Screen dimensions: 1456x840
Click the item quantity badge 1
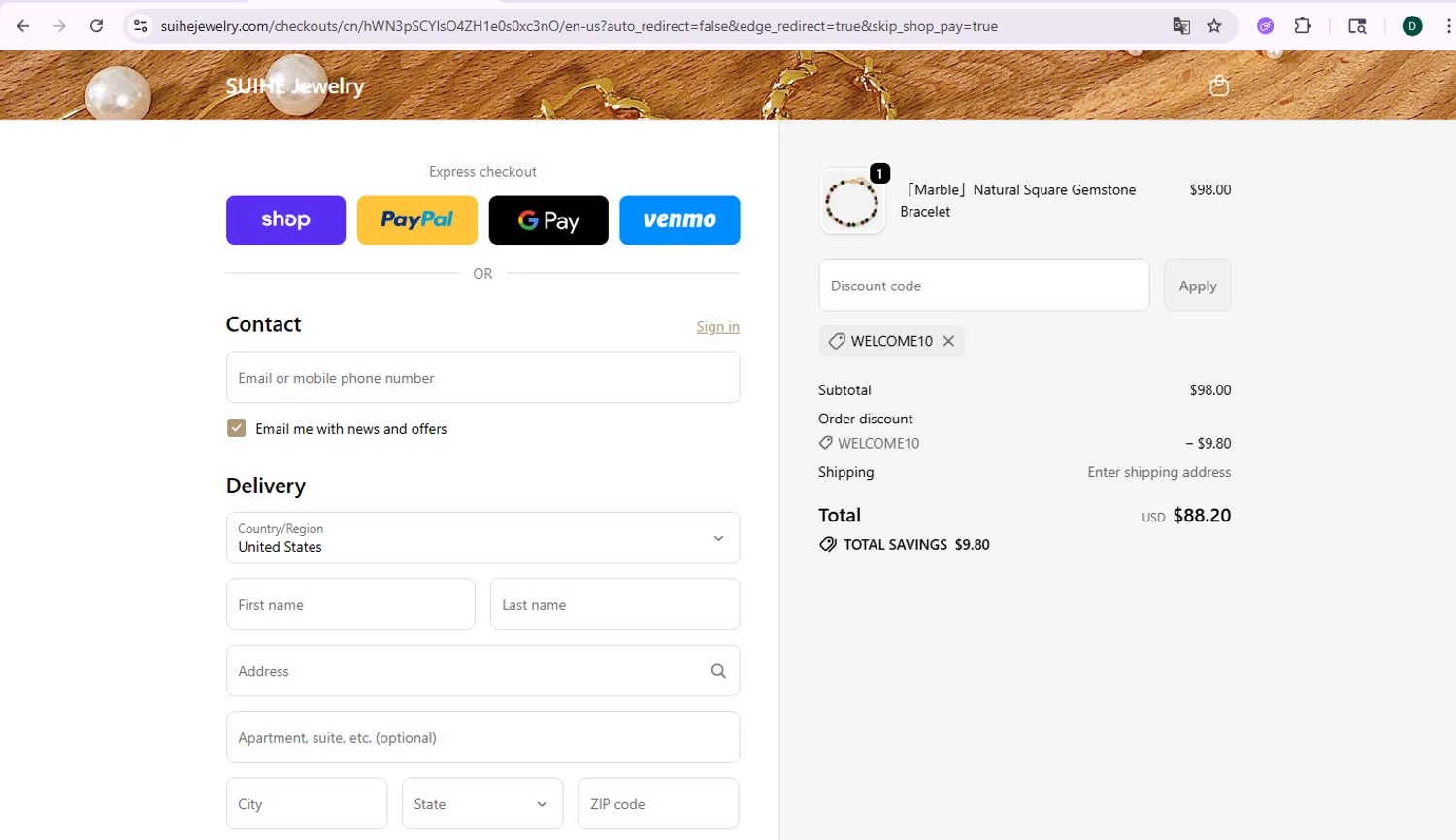[879, 174]
